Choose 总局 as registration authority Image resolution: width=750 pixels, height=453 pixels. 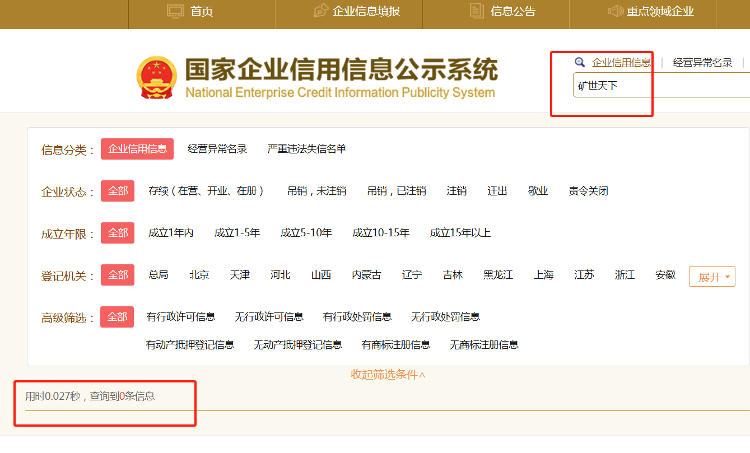tap(158, 275)
